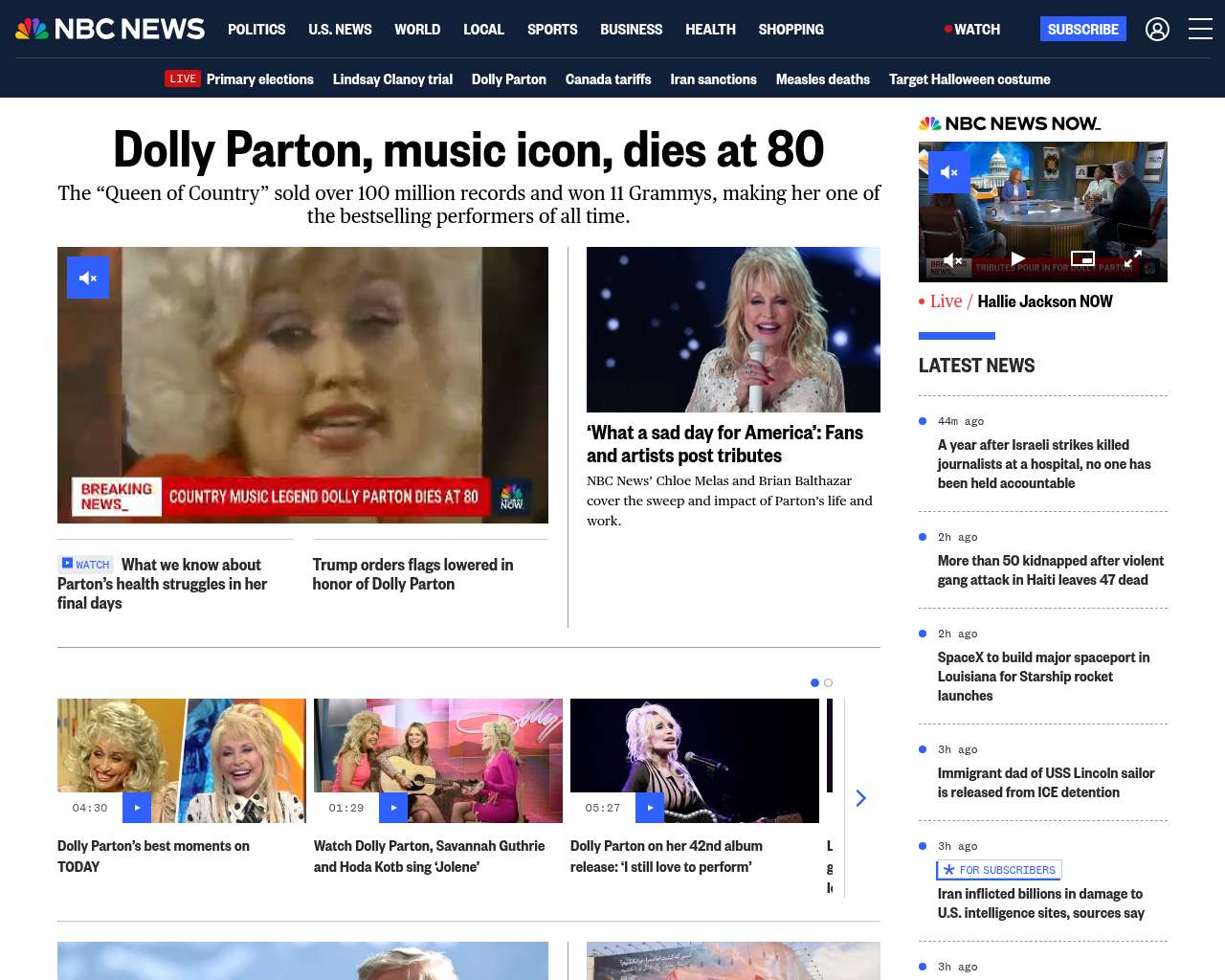Click the 'Hallie Jackson NOW' live link
Image resolution: width=1225 pixels, height=980 pixels.
1045,301
